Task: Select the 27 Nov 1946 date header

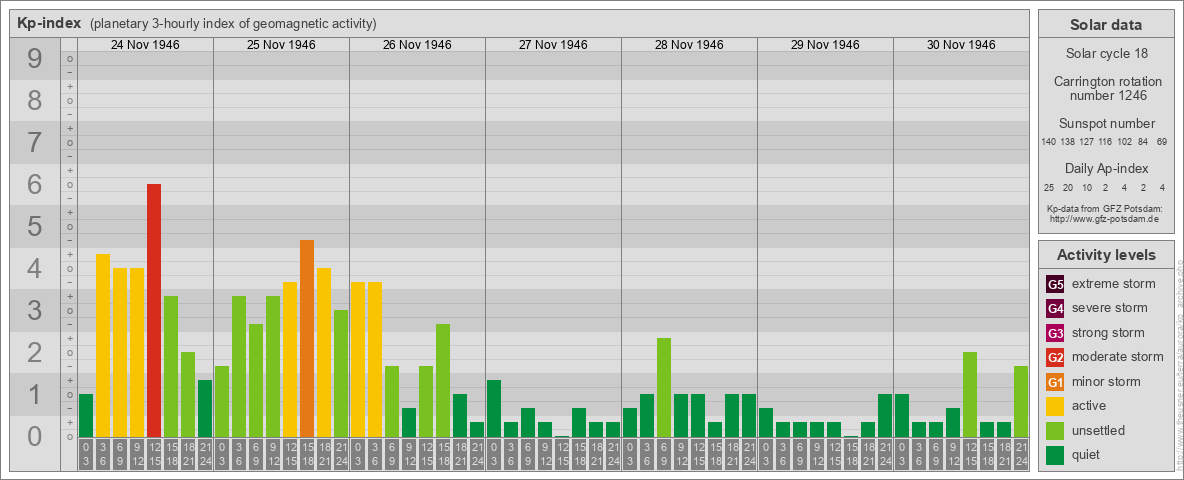Action: point(553,45)
